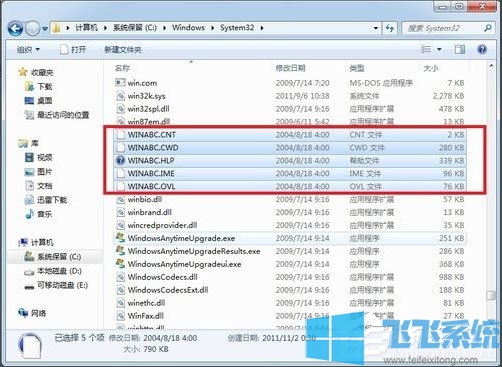The height and width of the screenshot is (367, 502).
Task: Select the winethc.dll file name
Action: pyautogui.click(x=146, y=303)
